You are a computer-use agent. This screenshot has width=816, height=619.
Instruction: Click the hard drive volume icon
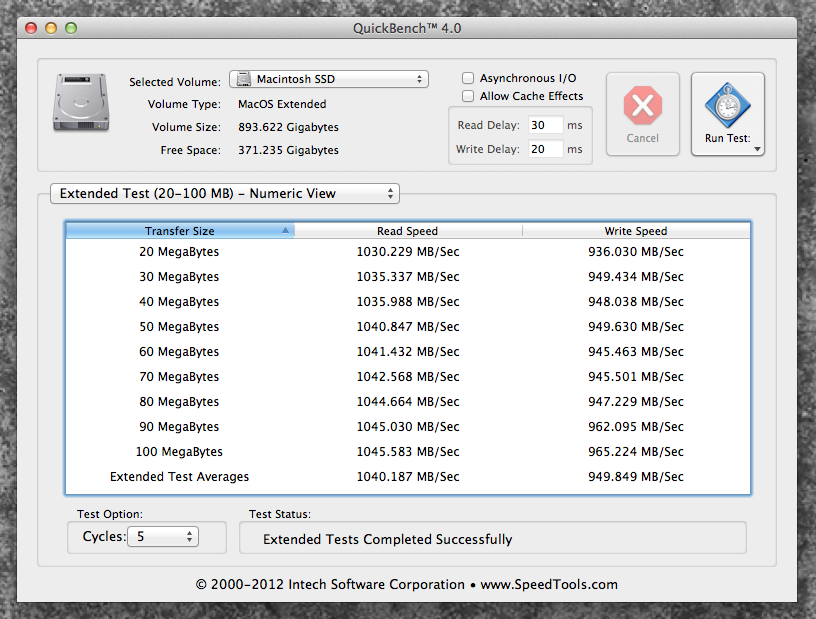click(x=81, y=102)
